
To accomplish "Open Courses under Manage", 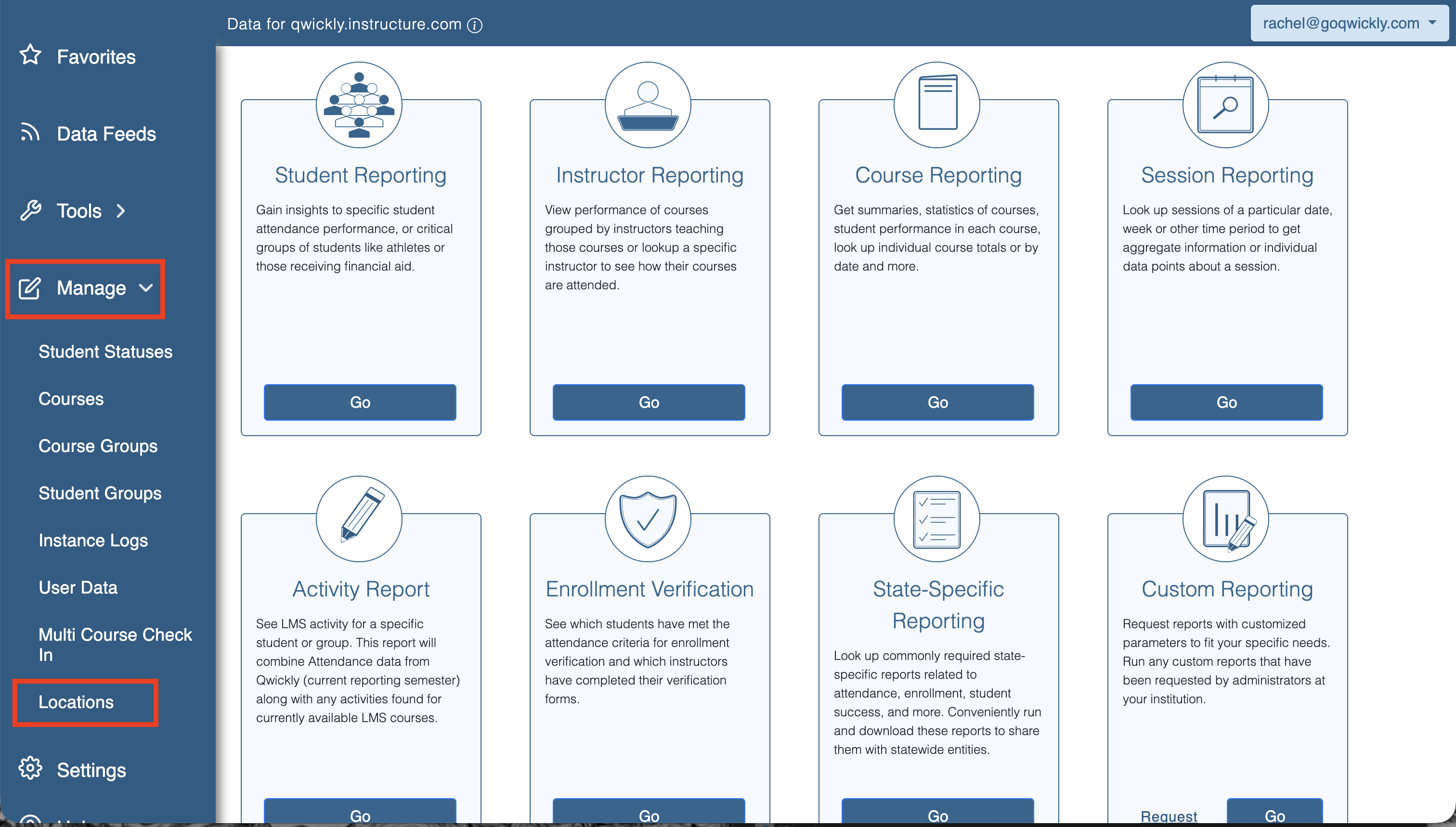I will coord(71,399).
